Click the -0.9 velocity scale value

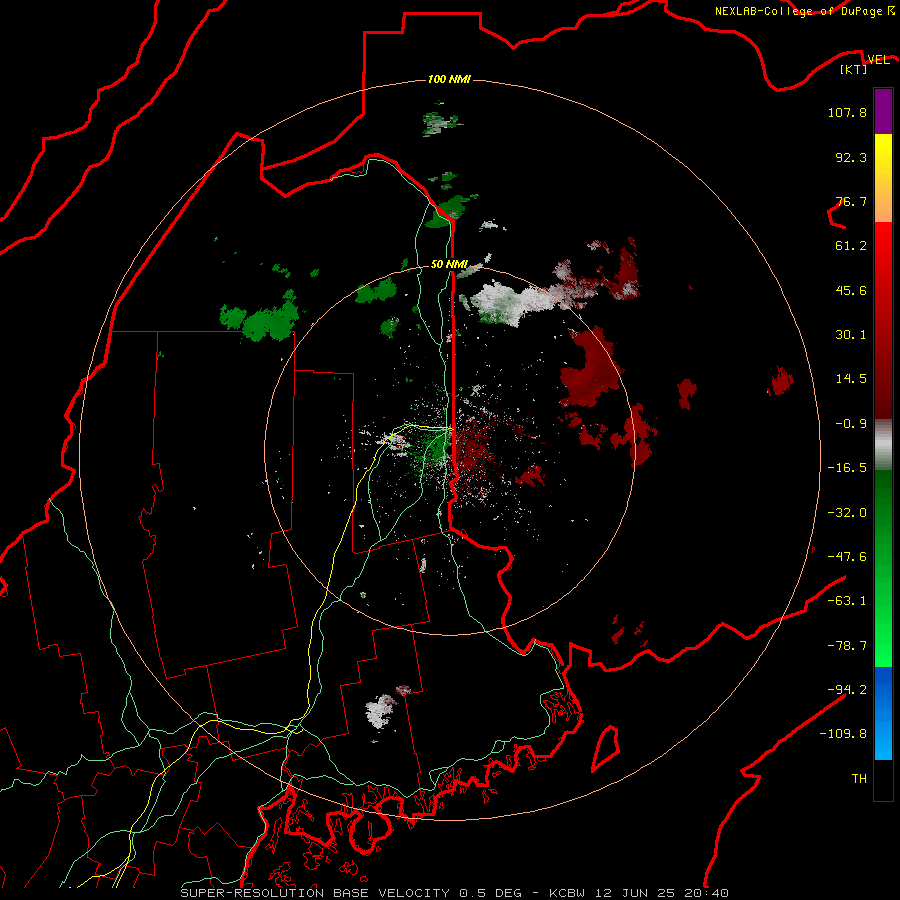(851, 424)
